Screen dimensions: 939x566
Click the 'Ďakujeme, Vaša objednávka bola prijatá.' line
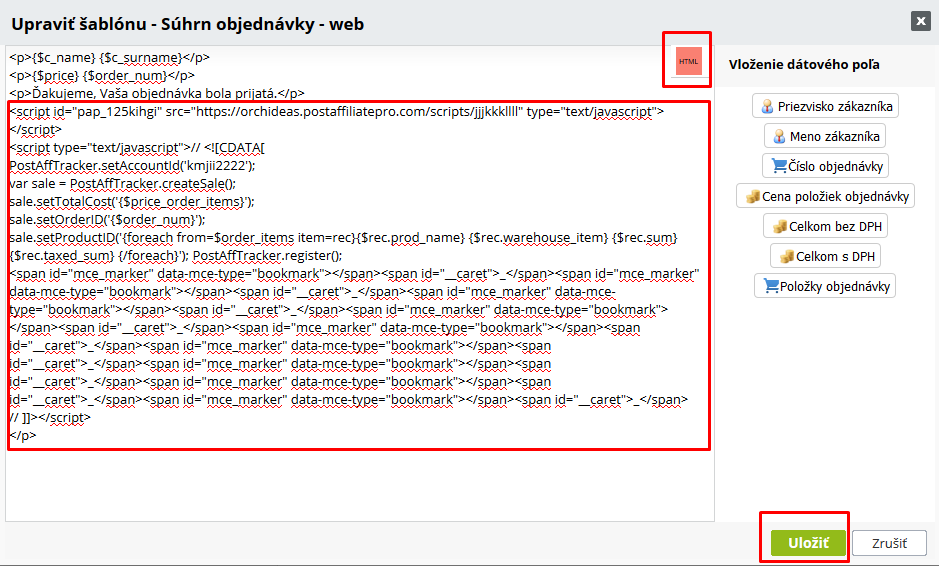pyautogui.click(x=157, y=93)
